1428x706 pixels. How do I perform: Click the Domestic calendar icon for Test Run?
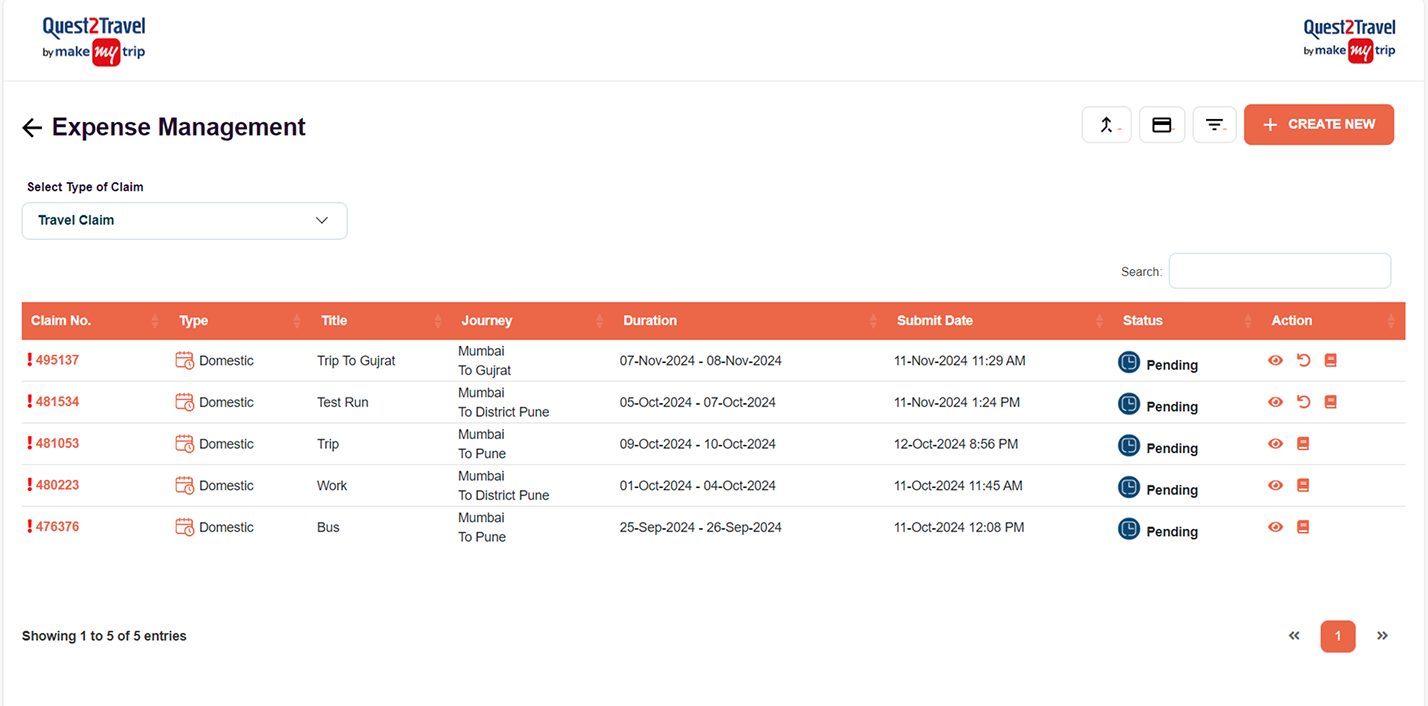[x=184, y=402]
